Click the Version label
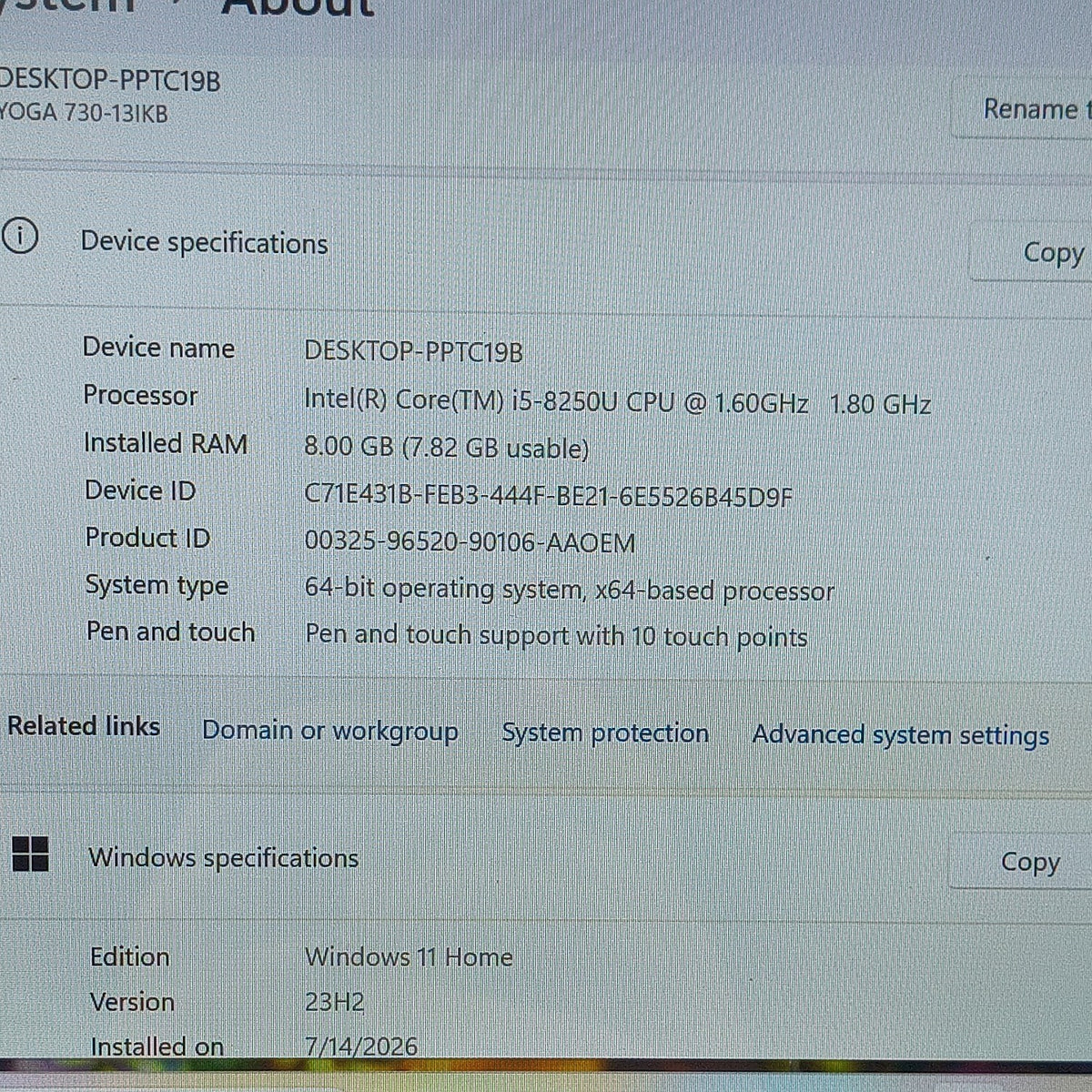The width and height of the screenshot is (1092, 1092). (x=132, y=1001)
